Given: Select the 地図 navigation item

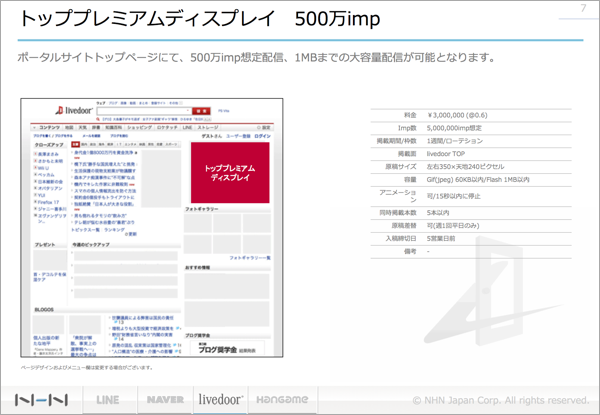Looking at the screenshot, I should coord(69,127).
